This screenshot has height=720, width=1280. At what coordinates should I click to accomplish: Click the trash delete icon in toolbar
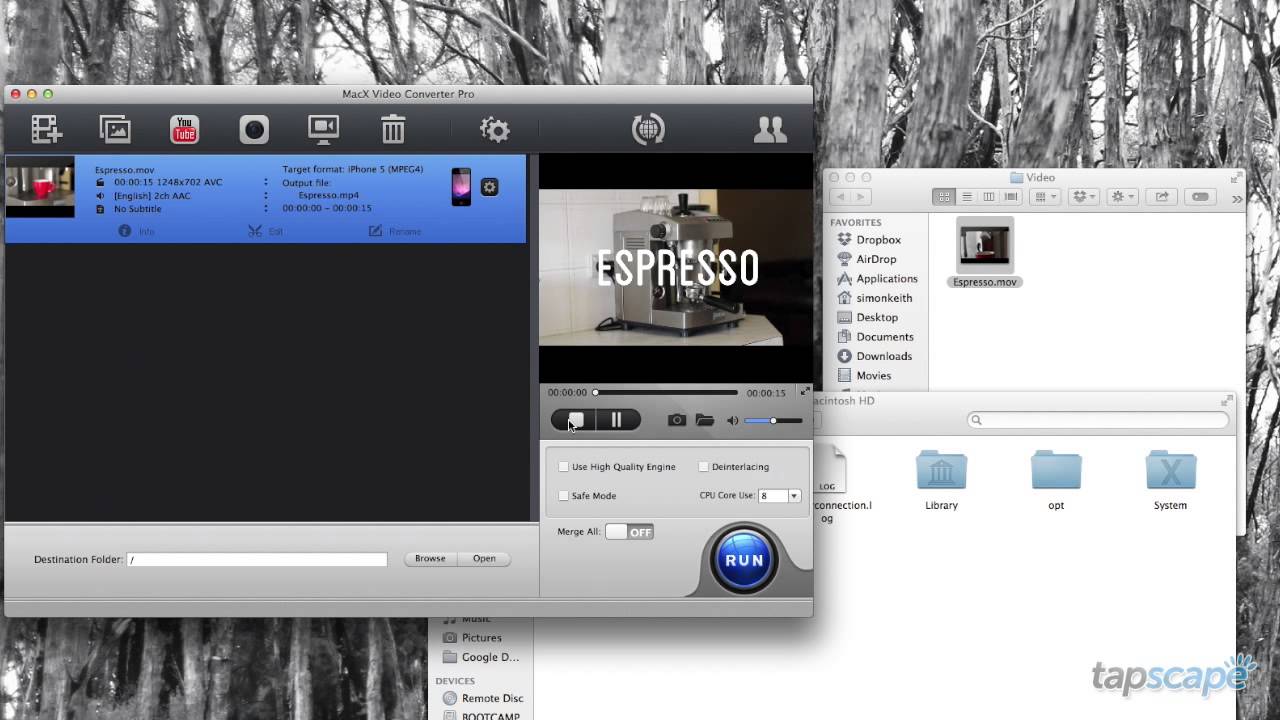coord(393,129)
